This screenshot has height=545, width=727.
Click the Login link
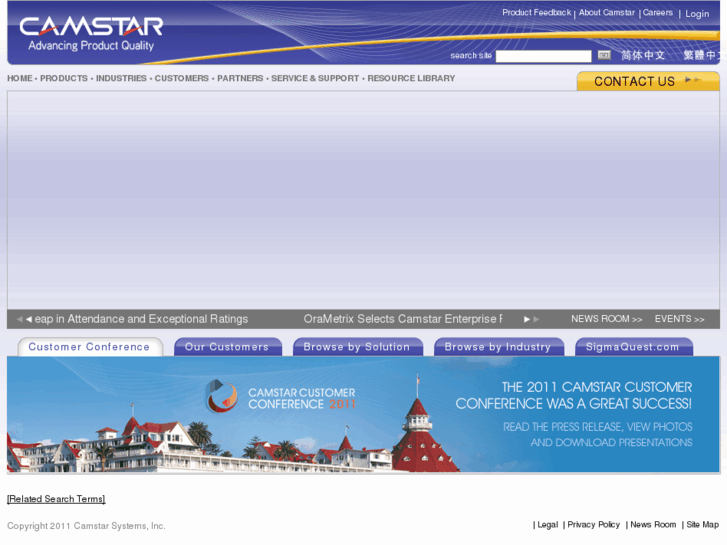[x=697, y=14]
